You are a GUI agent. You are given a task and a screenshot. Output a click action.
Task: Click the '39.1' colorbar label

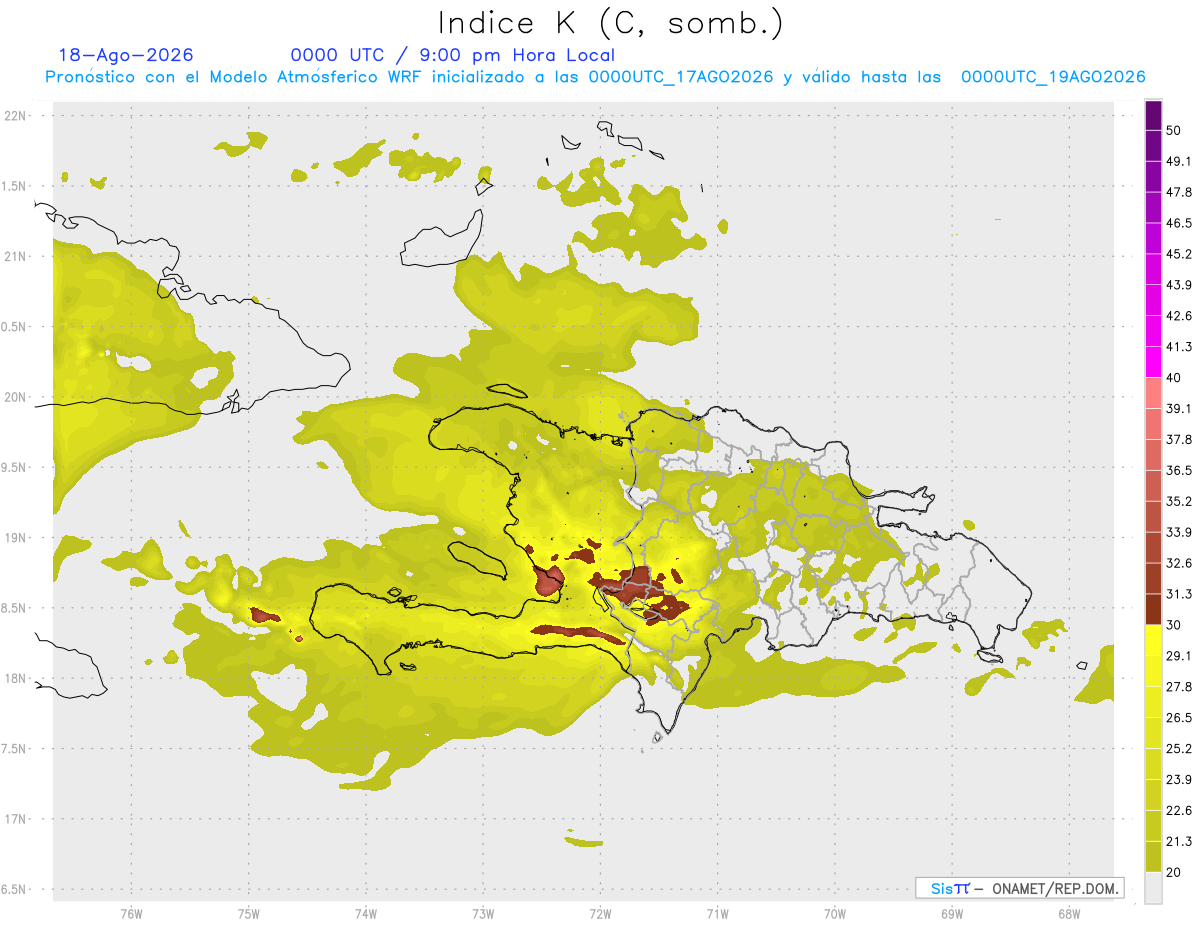(1180, 408)
